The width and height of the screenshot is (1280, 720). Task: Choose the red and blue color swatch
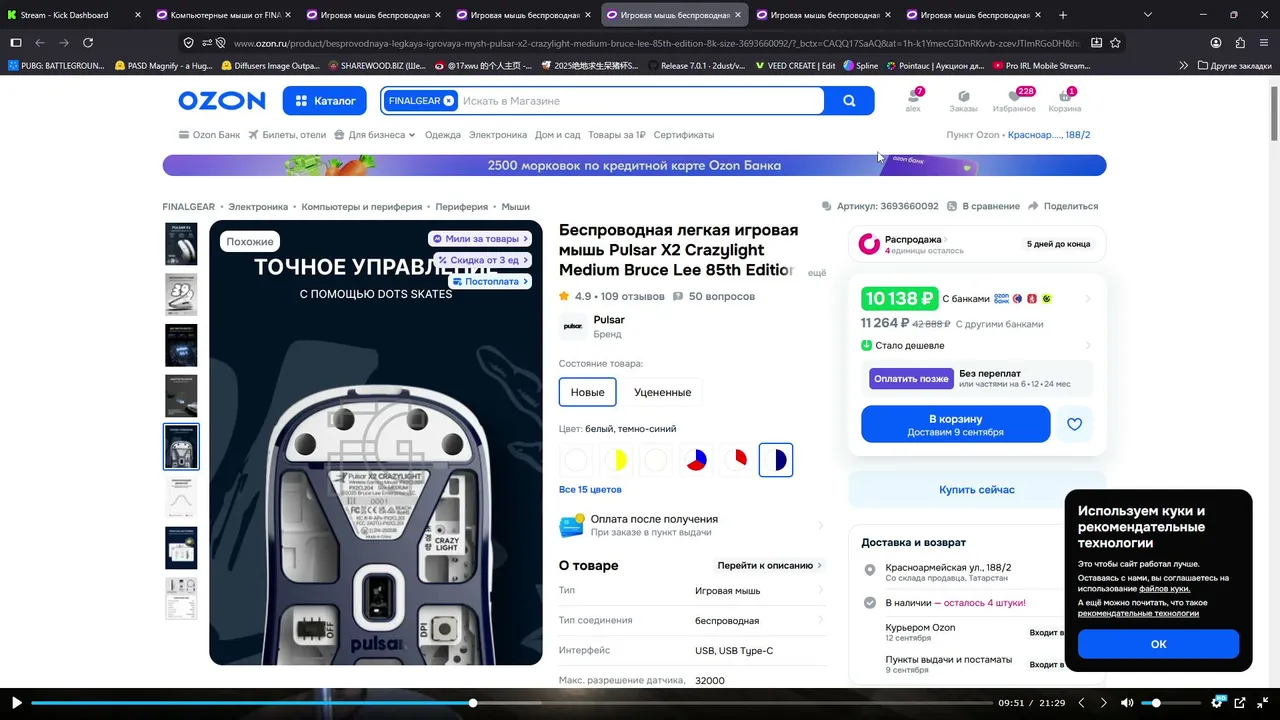coord(696,460)
